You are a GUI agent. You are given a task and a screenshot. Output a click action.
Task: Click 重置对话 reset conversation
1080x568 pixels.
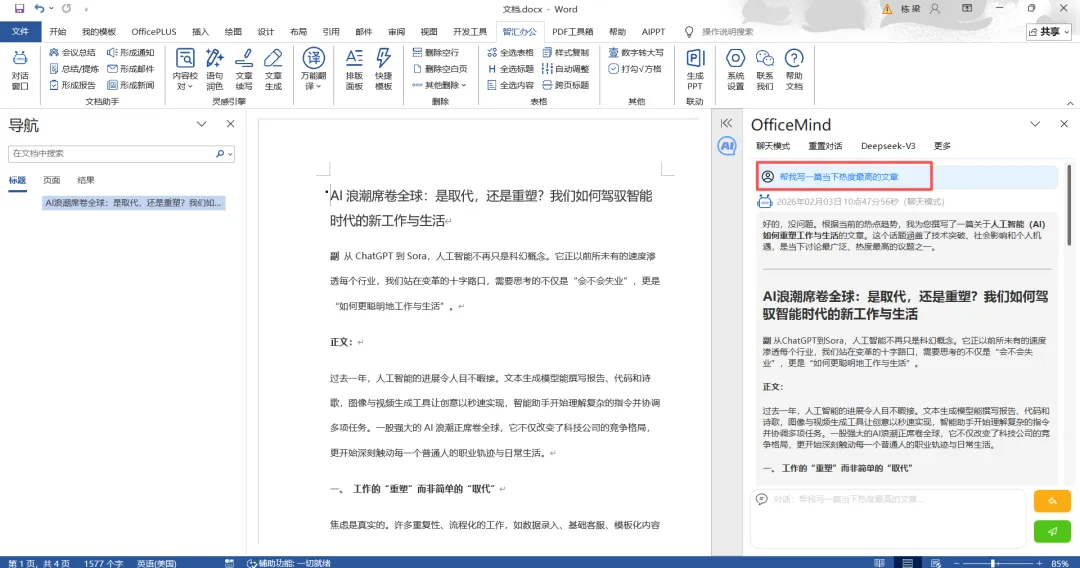tap(825, 146)
